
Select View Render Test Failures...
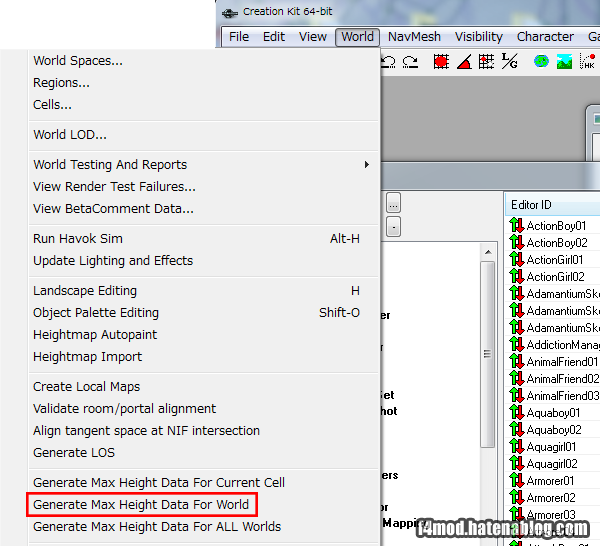[x=204, y=186]
